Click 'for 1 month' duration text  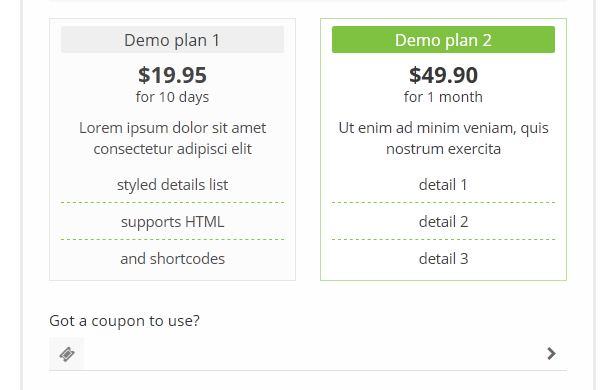443,97
